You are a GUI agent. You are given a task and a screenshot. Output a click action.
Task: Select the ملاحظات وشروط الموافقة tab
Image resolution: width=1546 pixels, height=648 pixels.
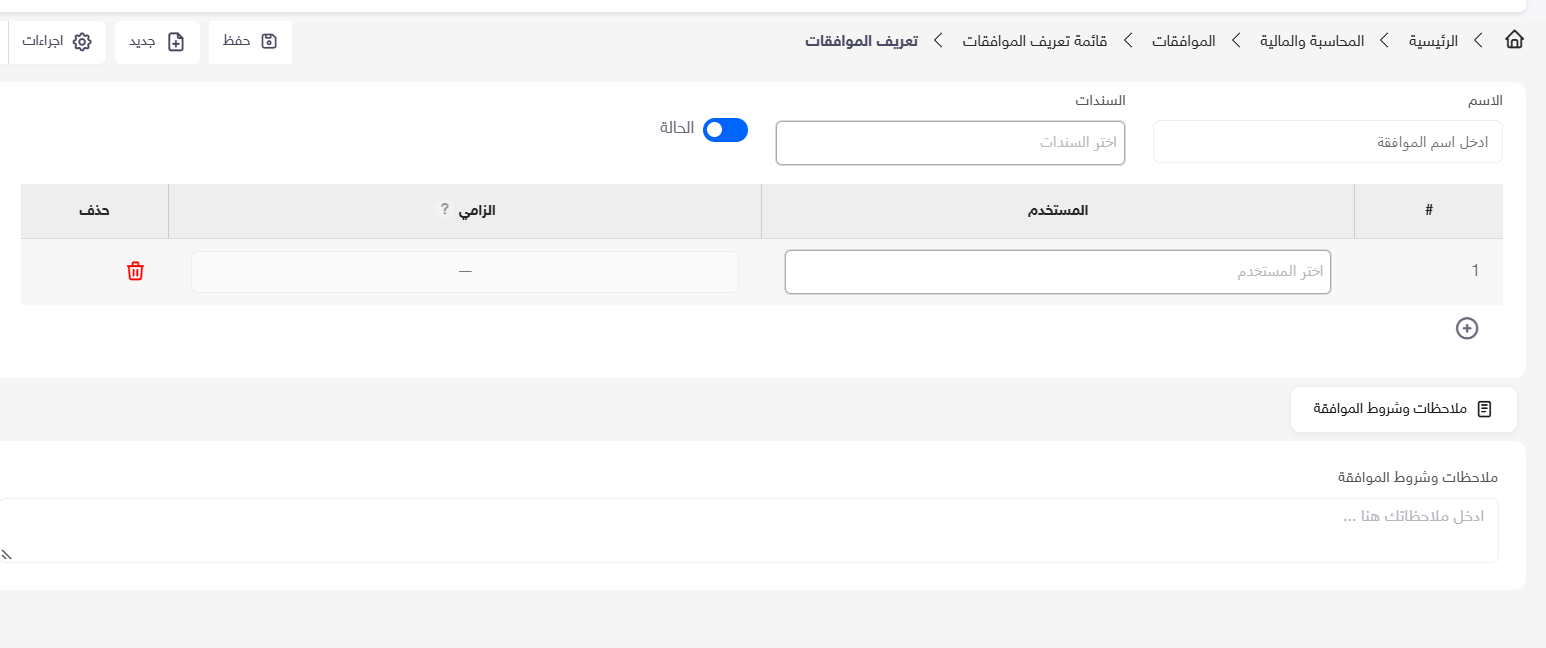coord(1404,409)
